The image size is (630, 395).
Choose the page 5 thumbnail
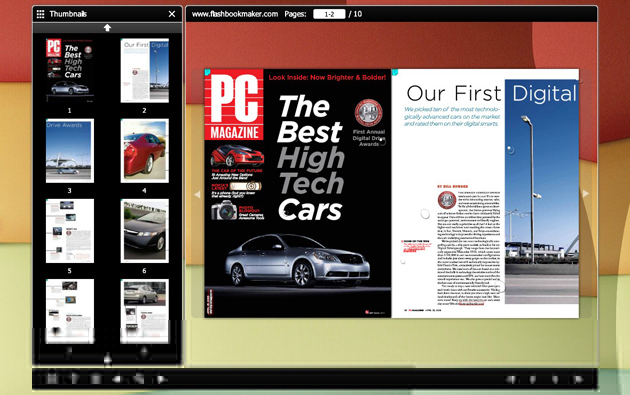click(70, 231)
